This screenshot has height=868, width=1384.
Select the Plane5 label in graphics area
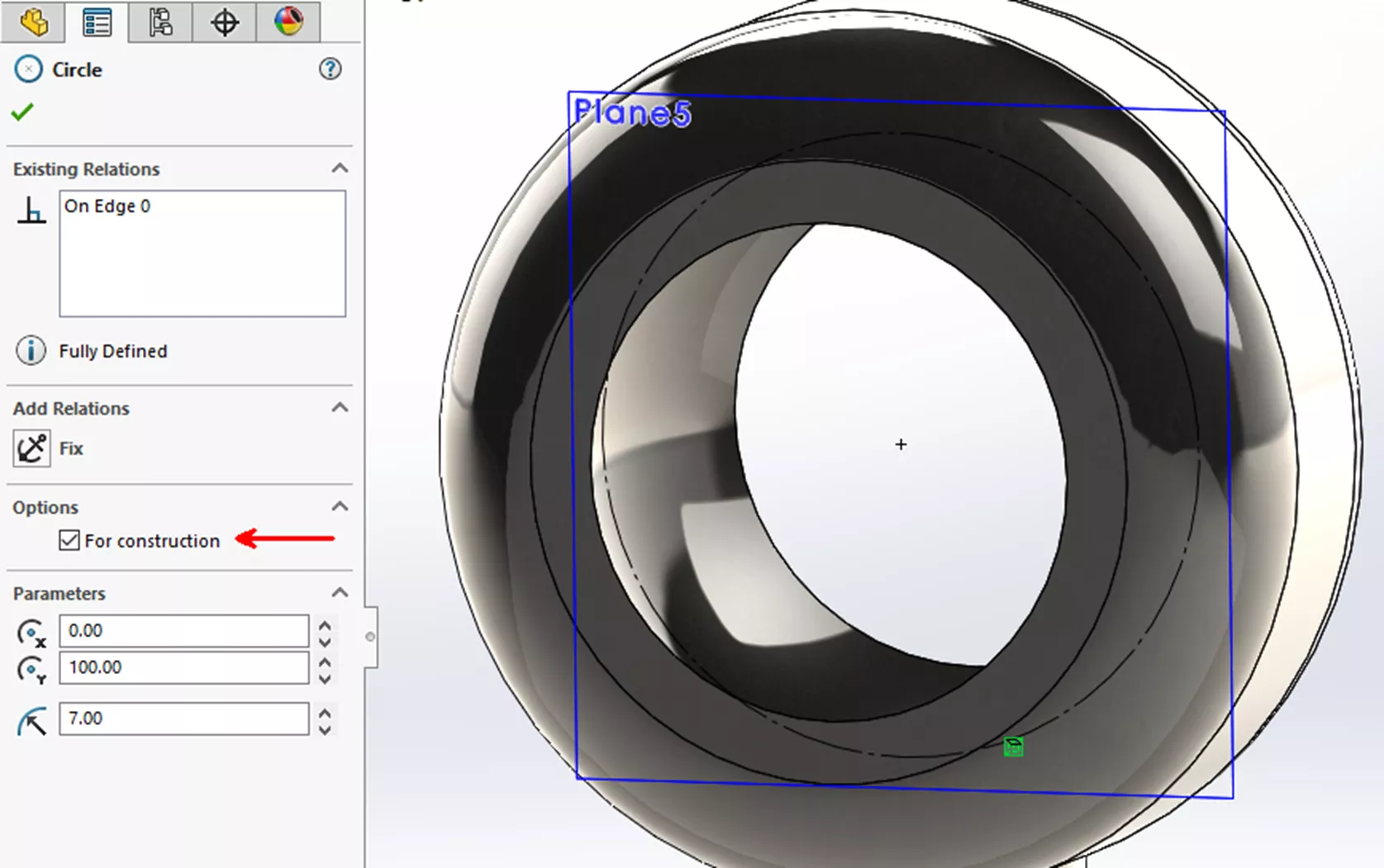click(633, 112)
